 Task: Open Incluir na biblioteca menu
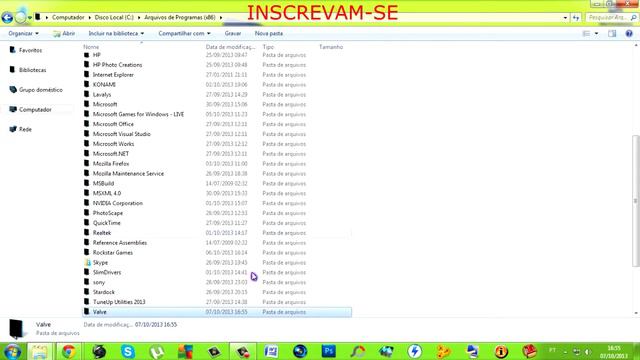click(x=116, y=33)
